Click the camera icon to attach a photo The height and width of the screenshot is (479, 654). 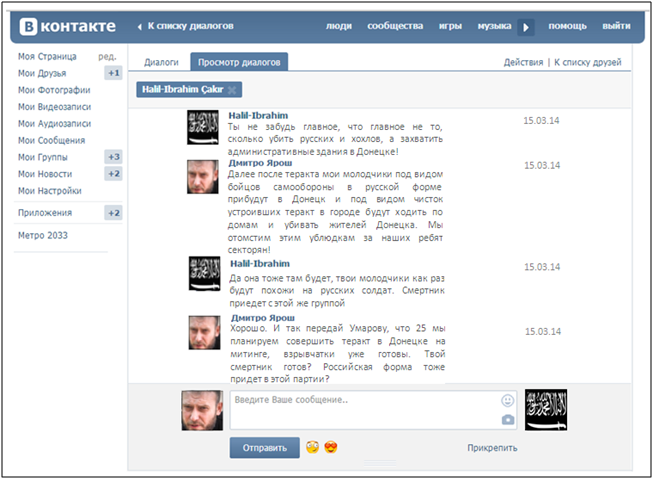[508, 419]
